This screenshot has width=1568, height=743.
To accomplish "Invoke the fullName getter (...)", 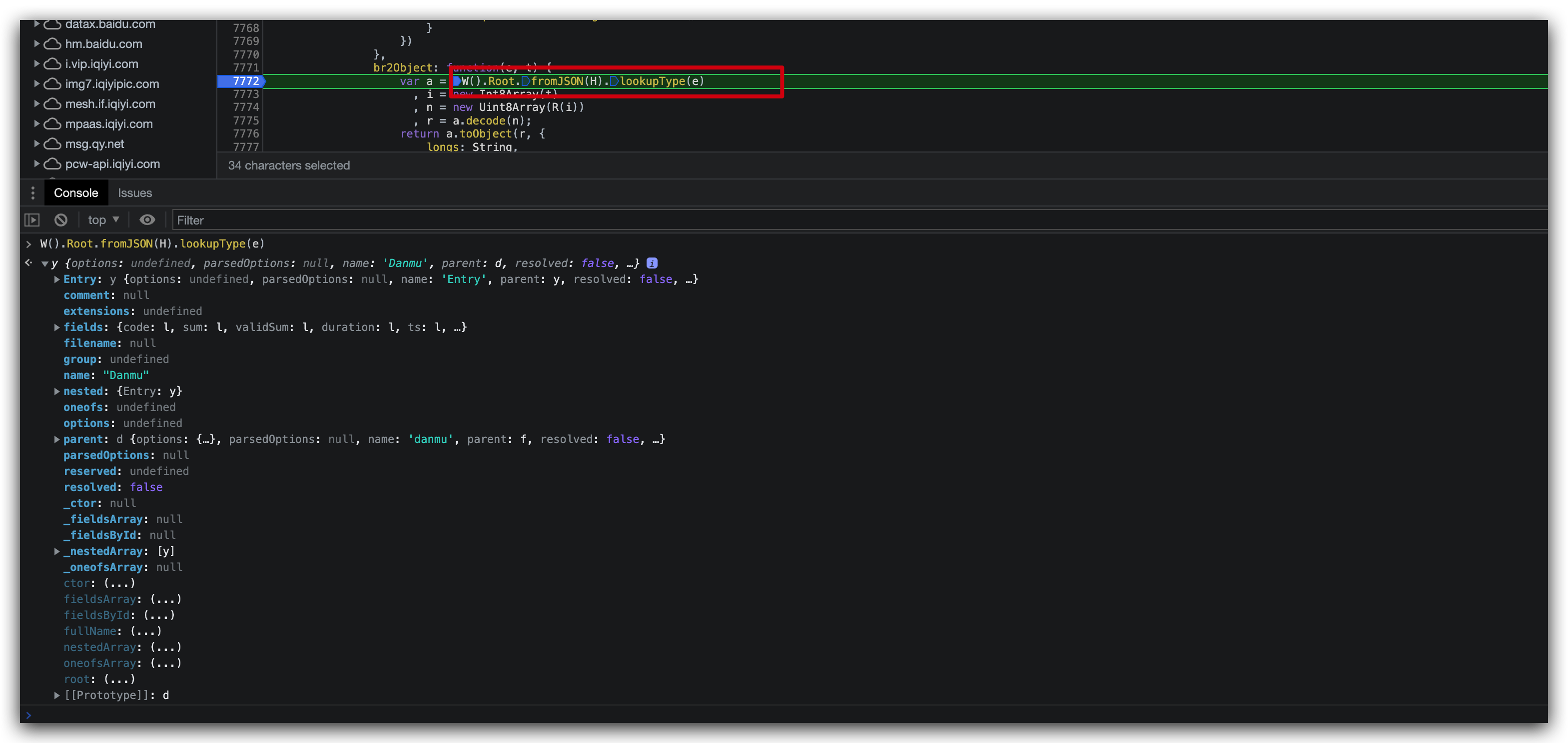I will (x=146, y=631).
